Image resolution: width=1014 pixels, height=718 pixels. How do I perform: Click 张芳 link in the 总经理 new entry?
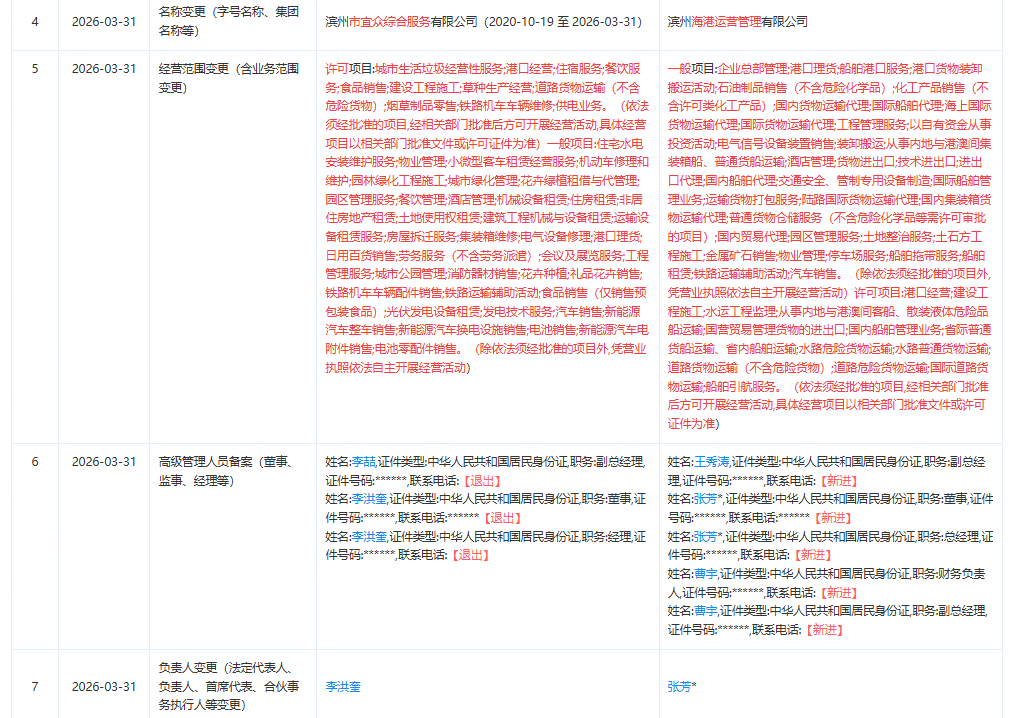708,536
